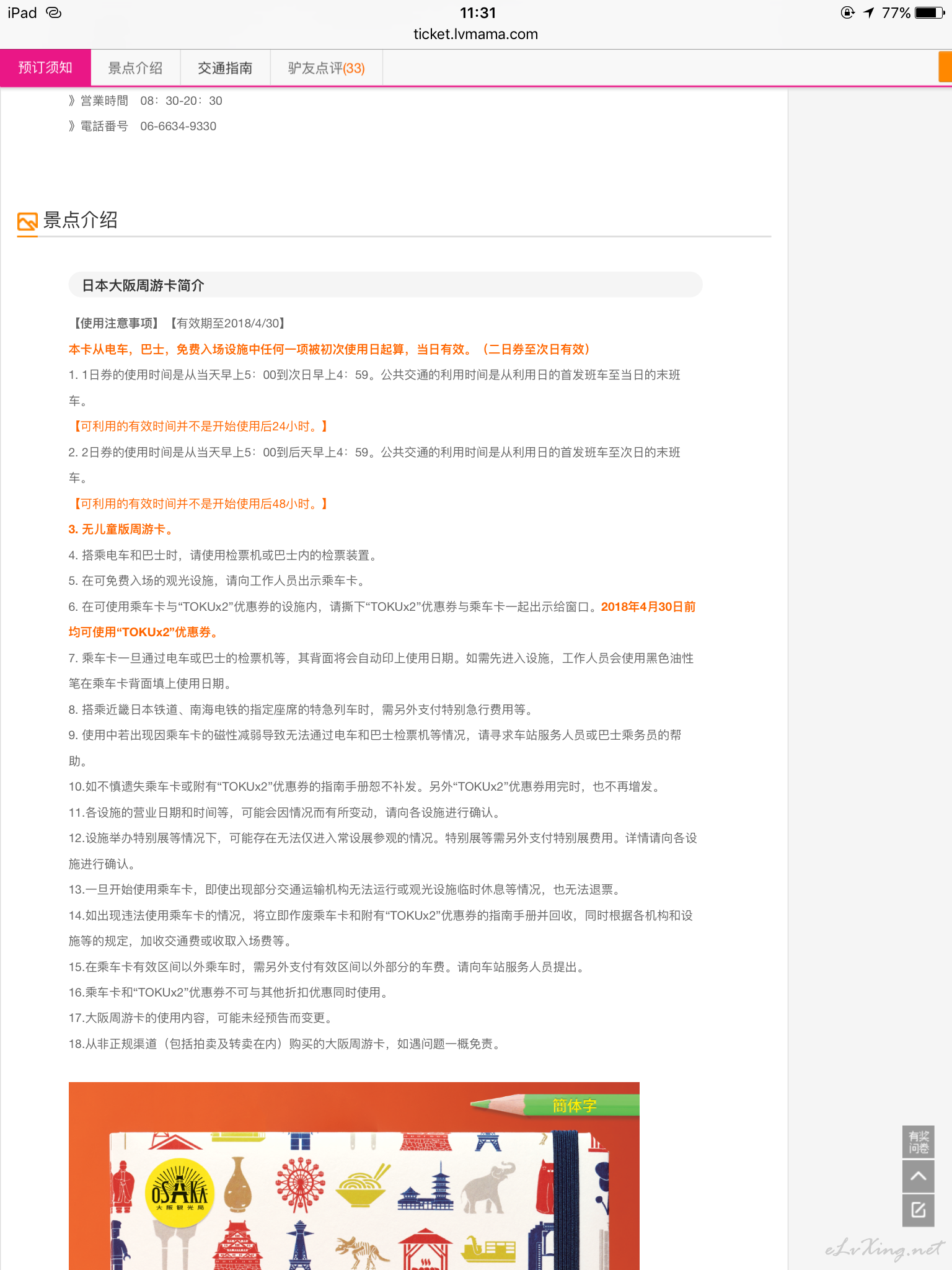Tap the ticket.lvmama.com address bar
Image resolution: width=952 pixels, height=1270 pixels.
(475, 34)
